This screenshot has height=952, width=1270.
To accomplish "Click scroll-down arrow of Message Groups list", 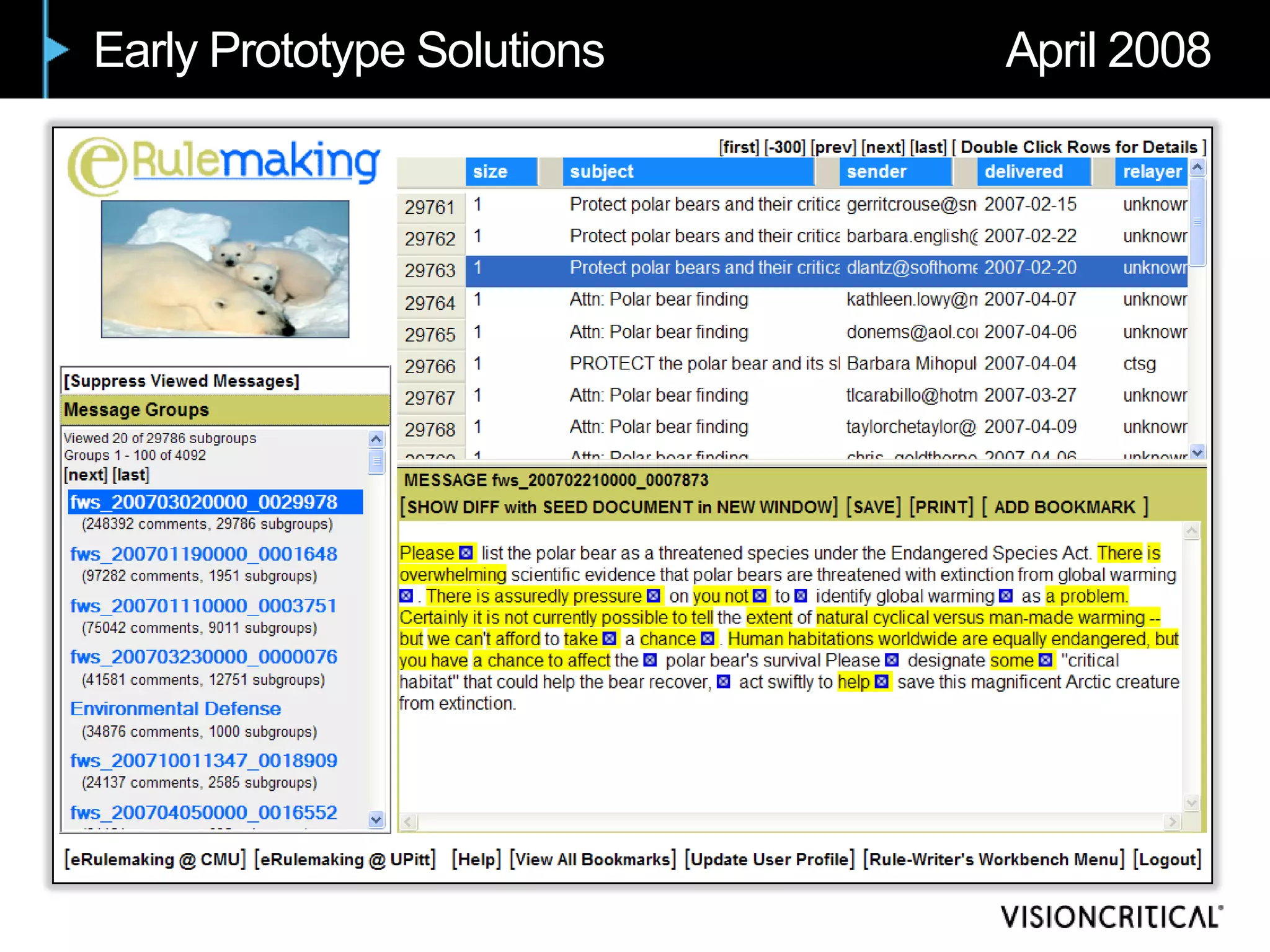I will tap(376, 819).
